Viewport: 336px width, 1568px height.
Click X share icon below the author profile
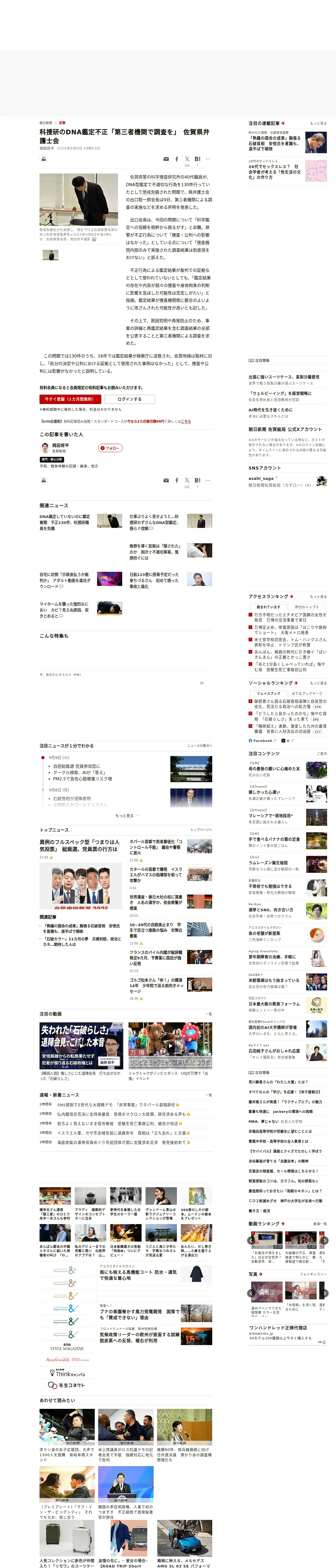(x=187, y=480)
